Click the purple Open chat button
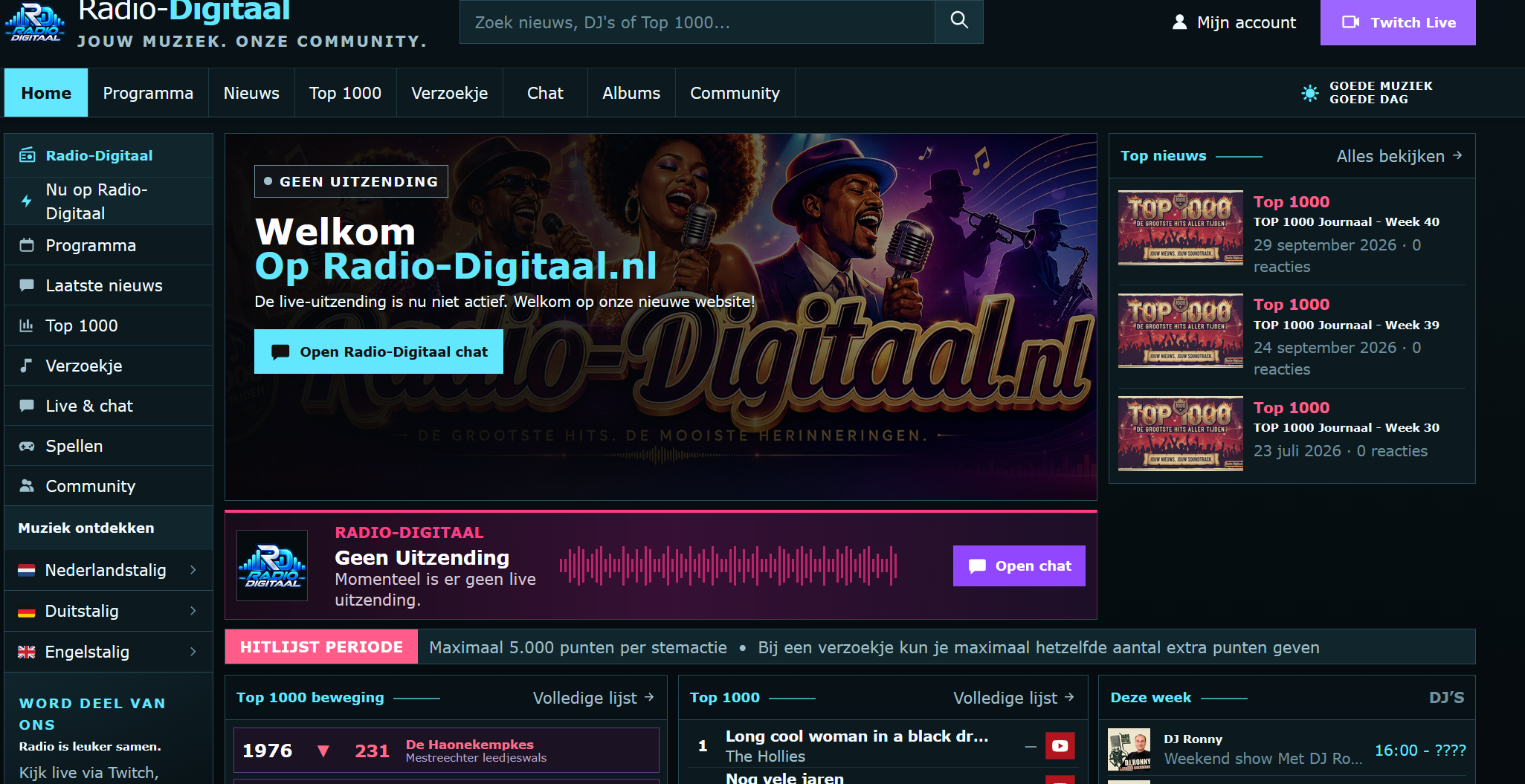 [x=1019, y=566]
